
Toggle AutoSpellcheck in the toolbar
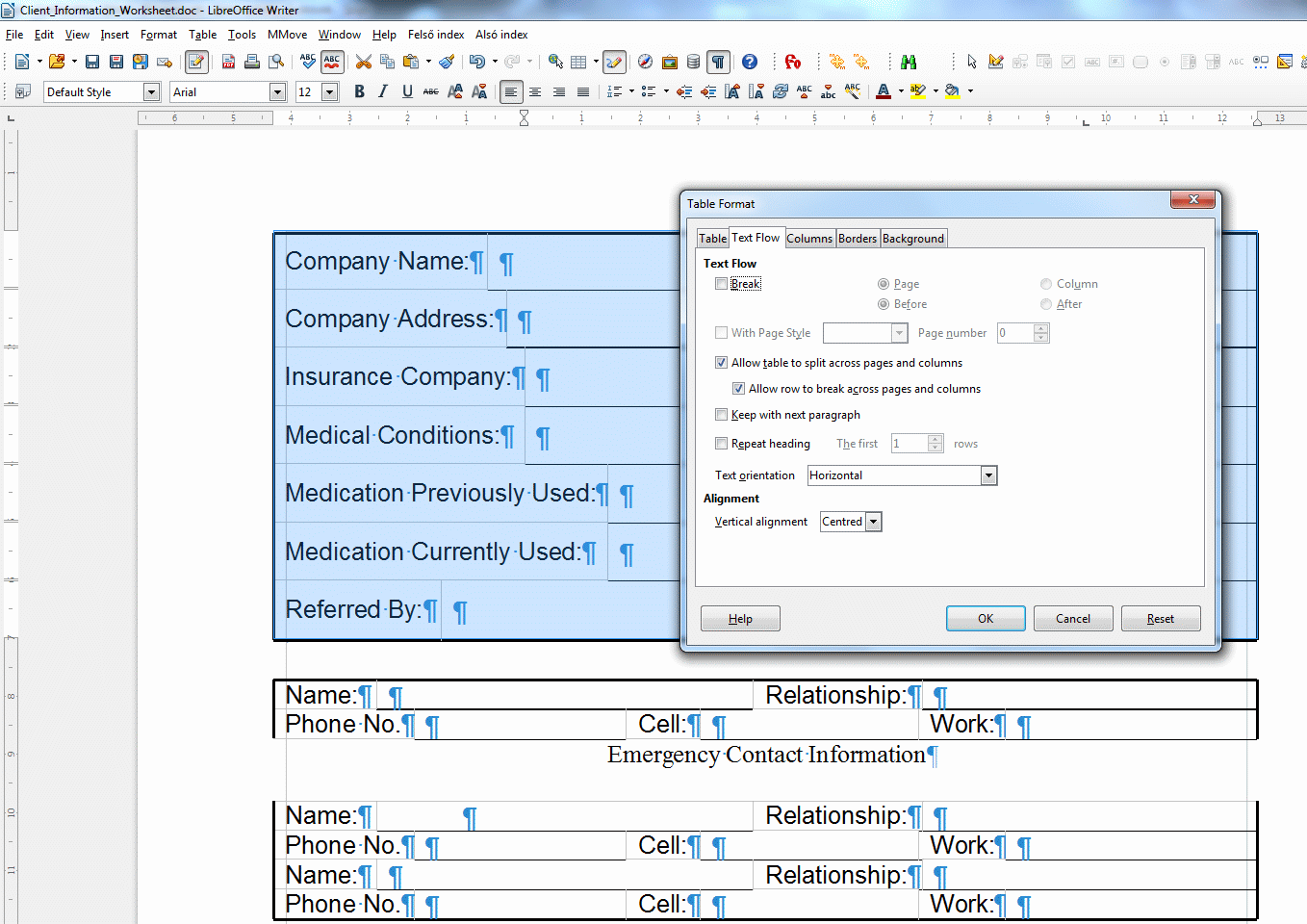pyautogui.click(x=332, y=62)
